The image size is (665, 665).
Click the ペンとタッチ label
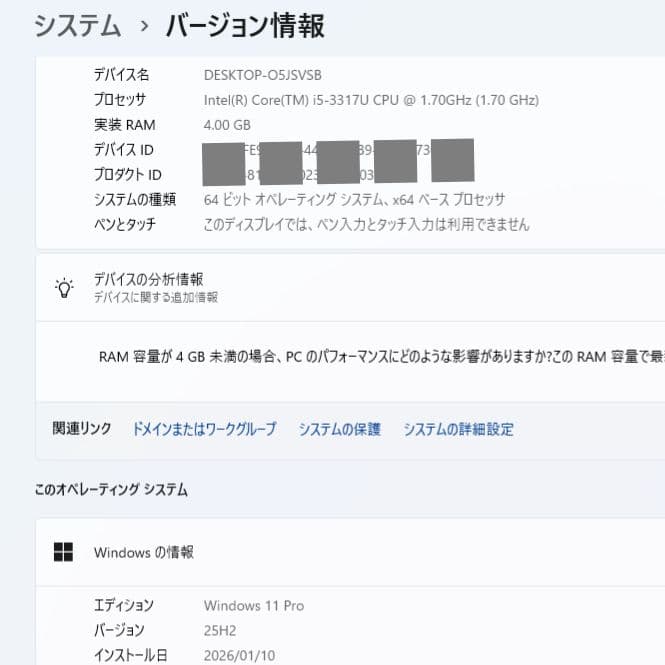pos(125,224)
